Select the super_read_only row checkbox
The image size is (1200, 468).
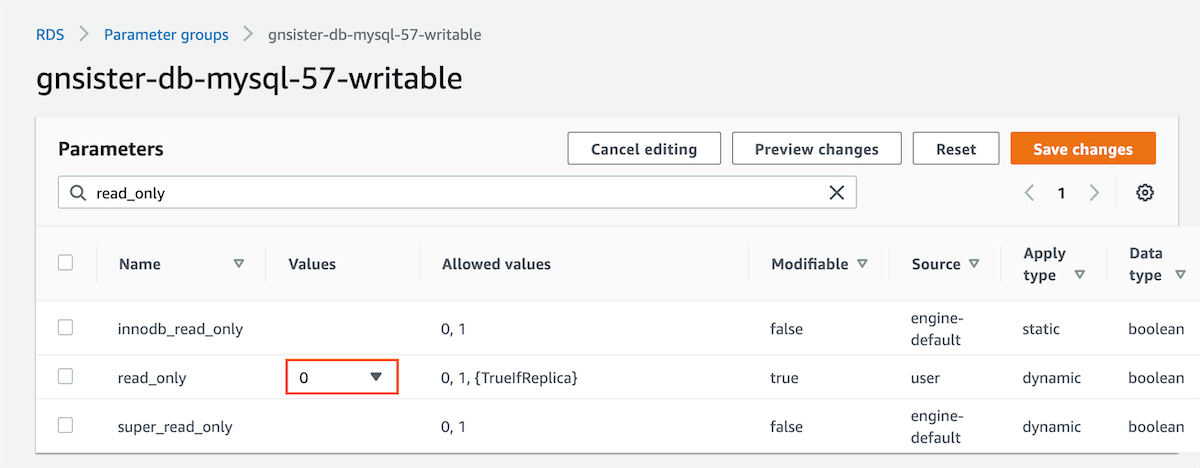(x=66, y=426)
